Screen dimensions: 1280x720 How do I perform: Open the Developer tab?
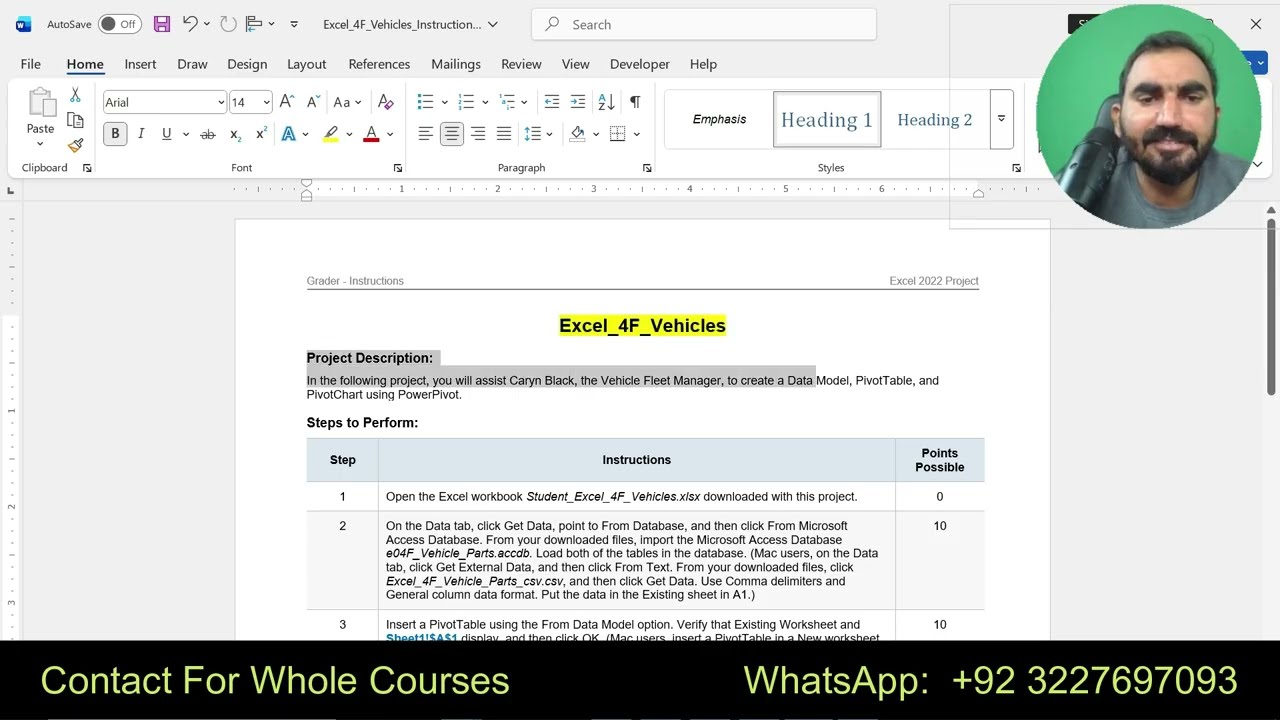click(640, 64)
